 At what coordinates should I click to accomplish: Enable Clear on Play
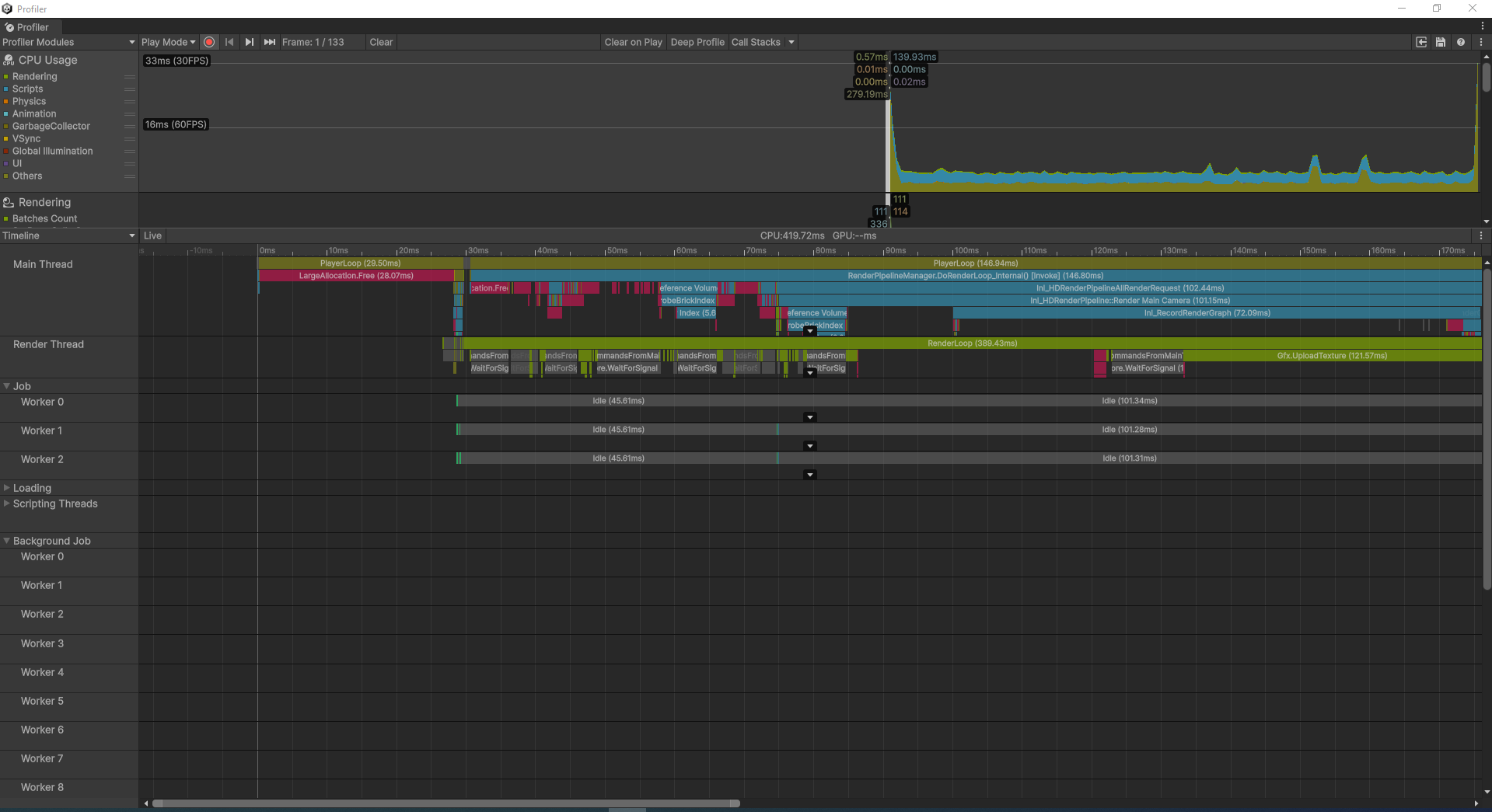pos(633,42)
